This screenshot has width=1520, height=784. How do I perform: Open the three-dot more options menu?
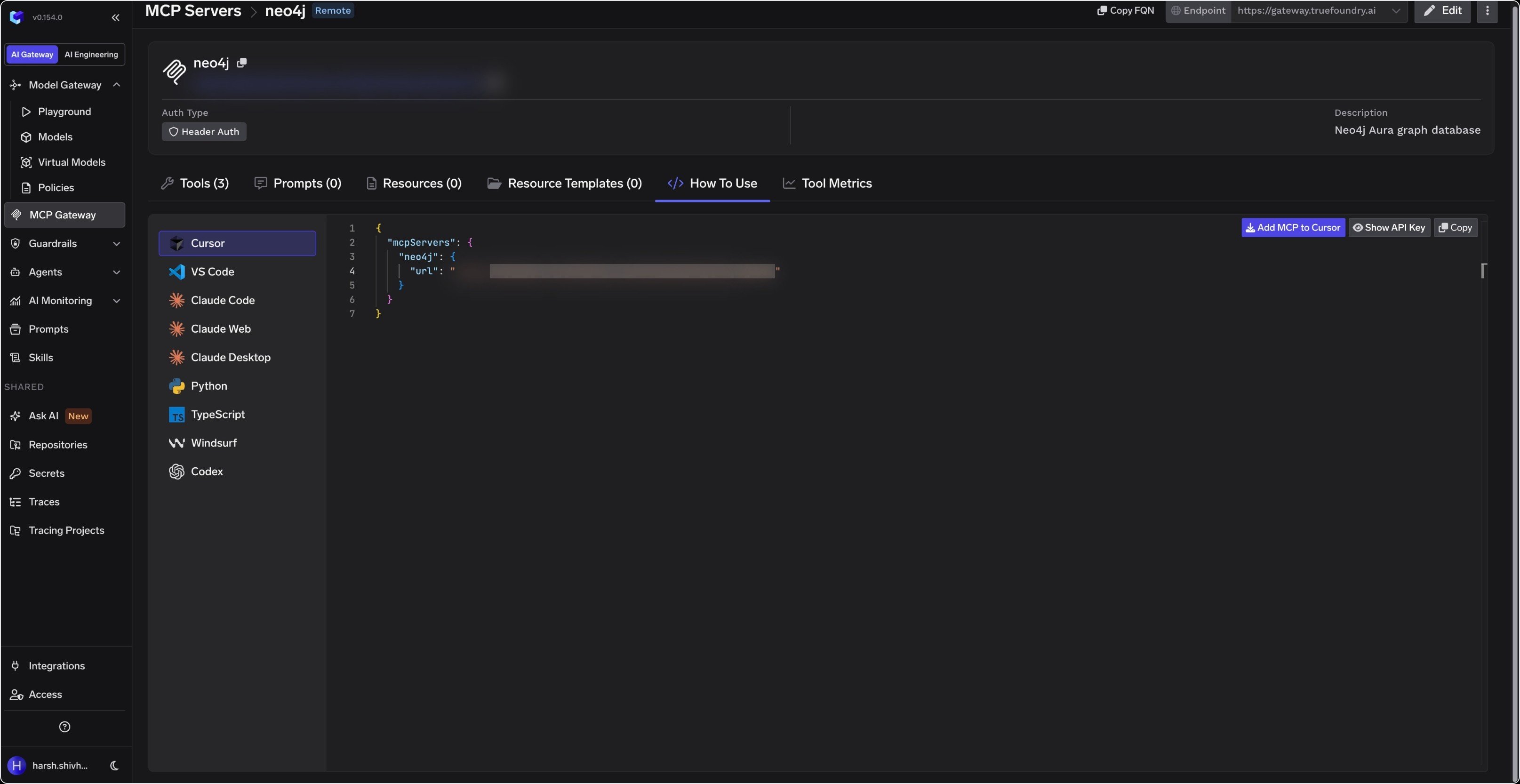(x=1487, y=11)
